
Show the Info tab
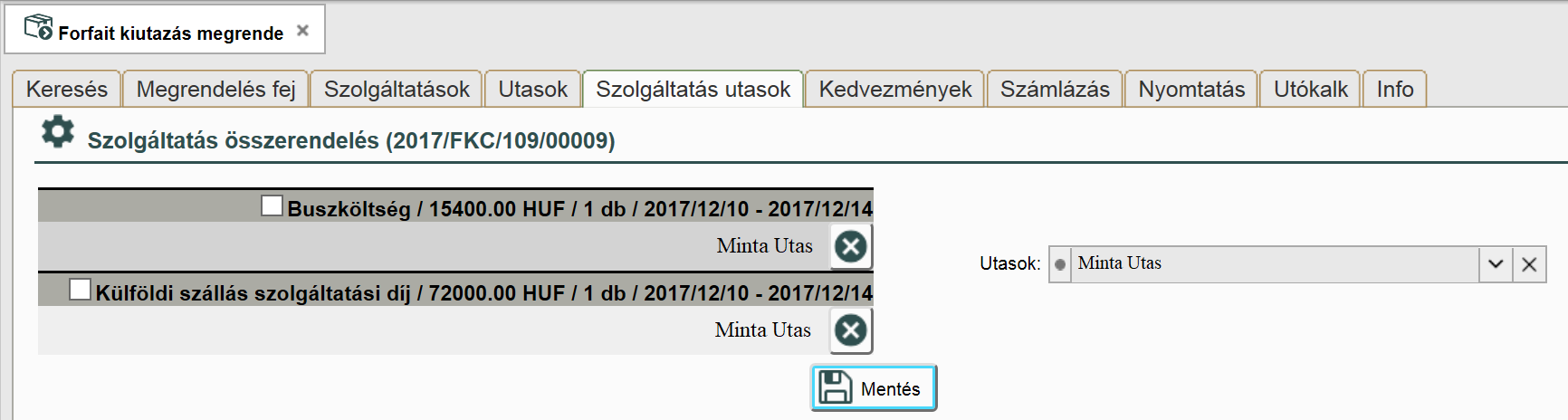pyautogui.click(x=1394, y=90)
